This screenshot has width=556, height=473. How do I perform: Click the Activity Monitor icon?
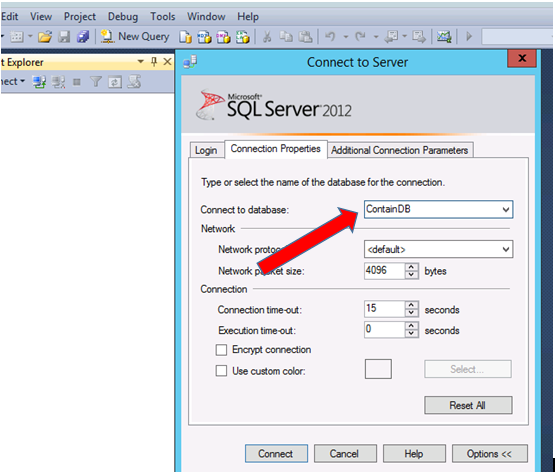[444, 37]
